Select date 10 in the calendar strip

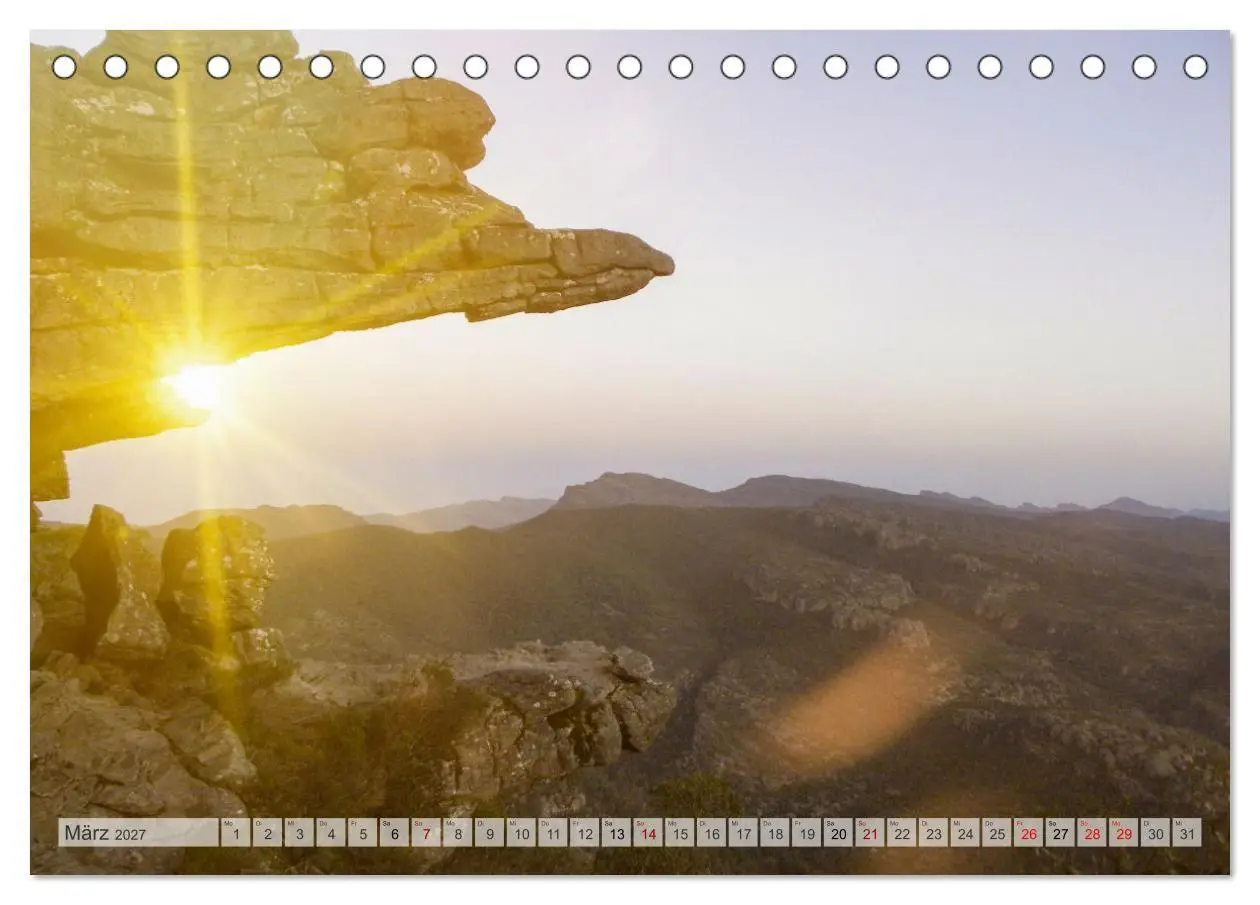(521, 833)
